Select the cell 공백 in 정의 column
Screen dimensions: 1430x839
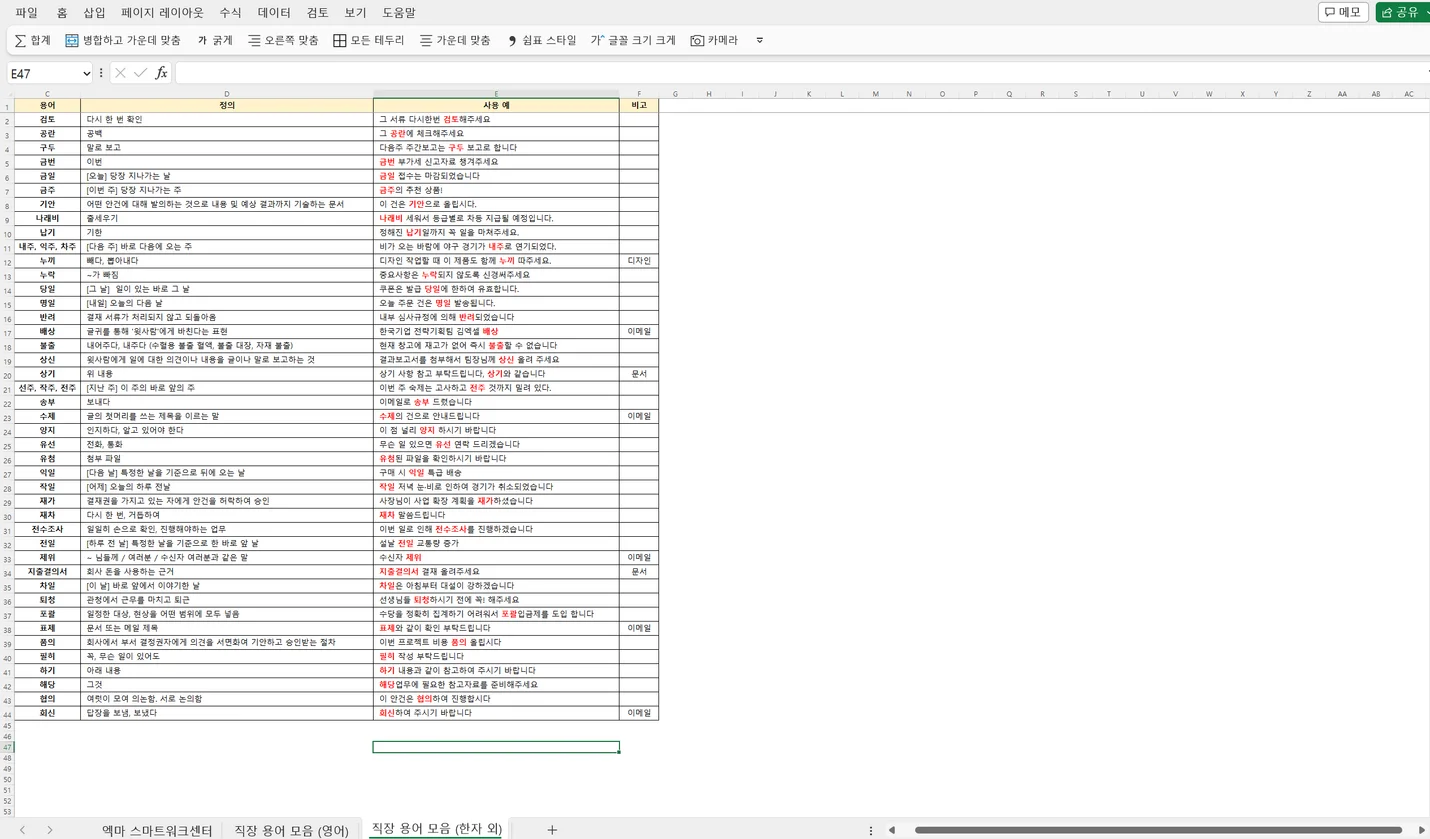227,133
